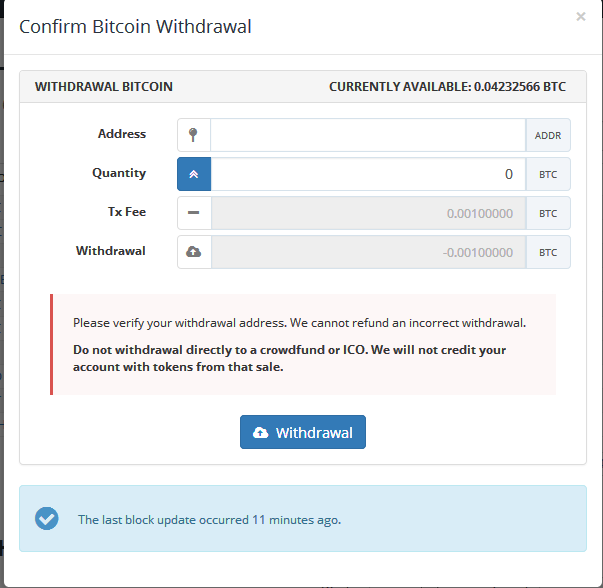This screenshot has height=588, width=603.
Task: Select the Withdrawal net amount field
Action: pyautogui.click(x=367, y=252)
